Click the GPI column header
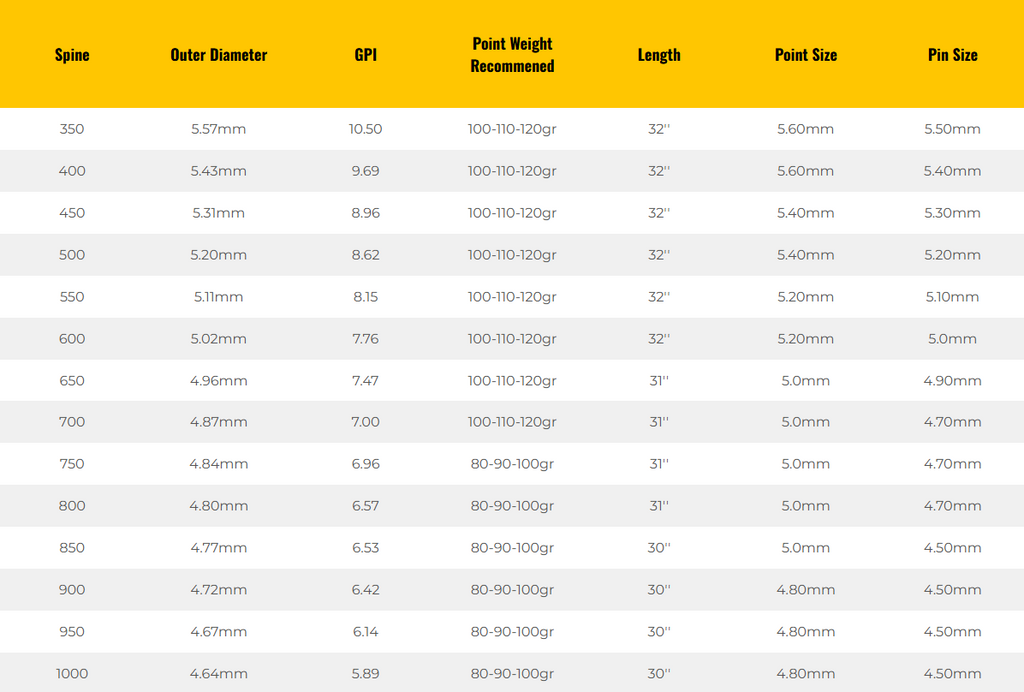This screenshot has height=692, width=1024. tap(366, 55)
